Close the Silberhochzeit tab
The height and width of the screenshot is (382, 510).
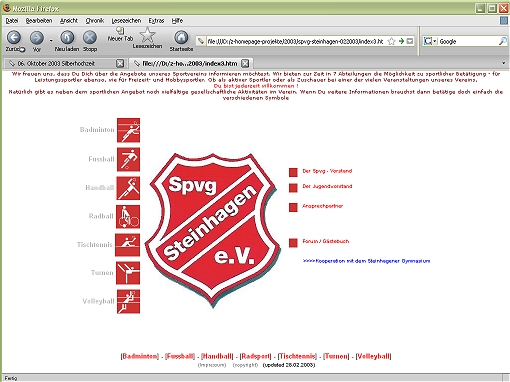click(x=120, y=63)
